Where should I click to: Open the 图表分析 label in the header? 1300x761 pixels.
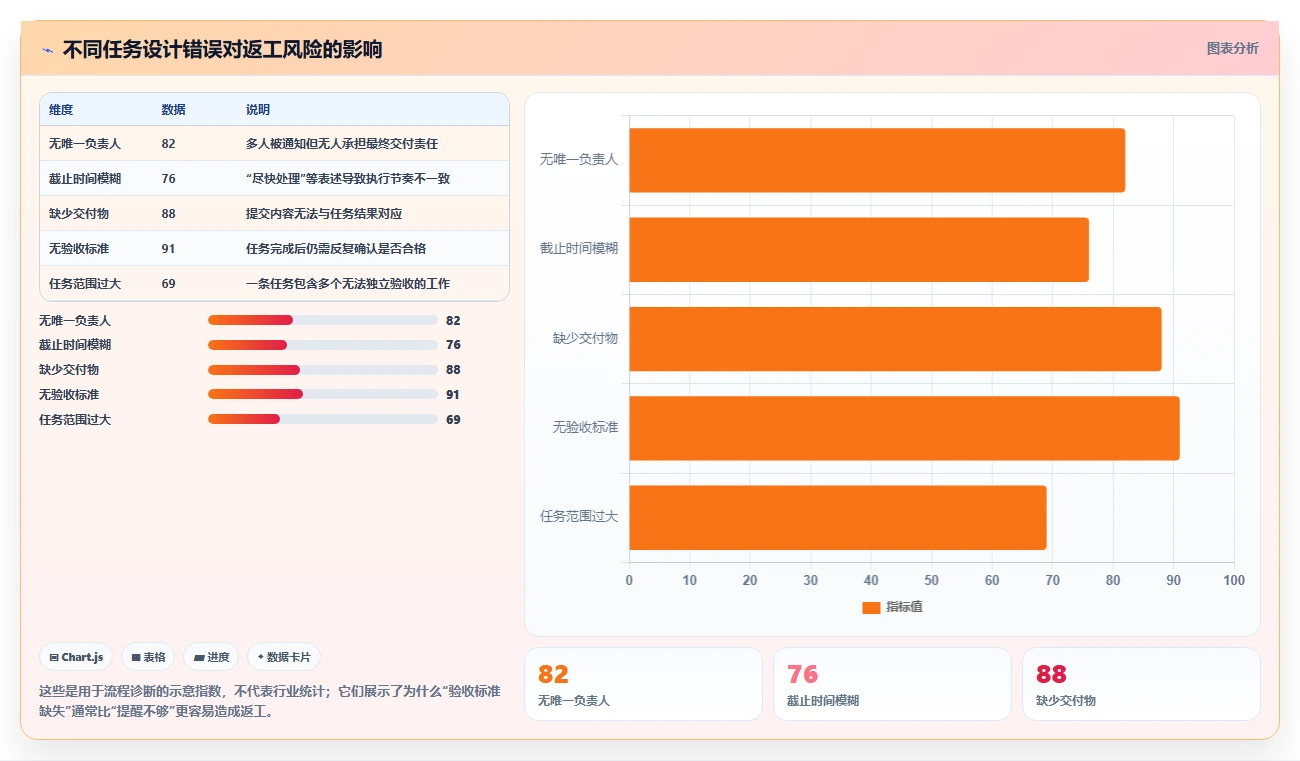[1232, 48]
